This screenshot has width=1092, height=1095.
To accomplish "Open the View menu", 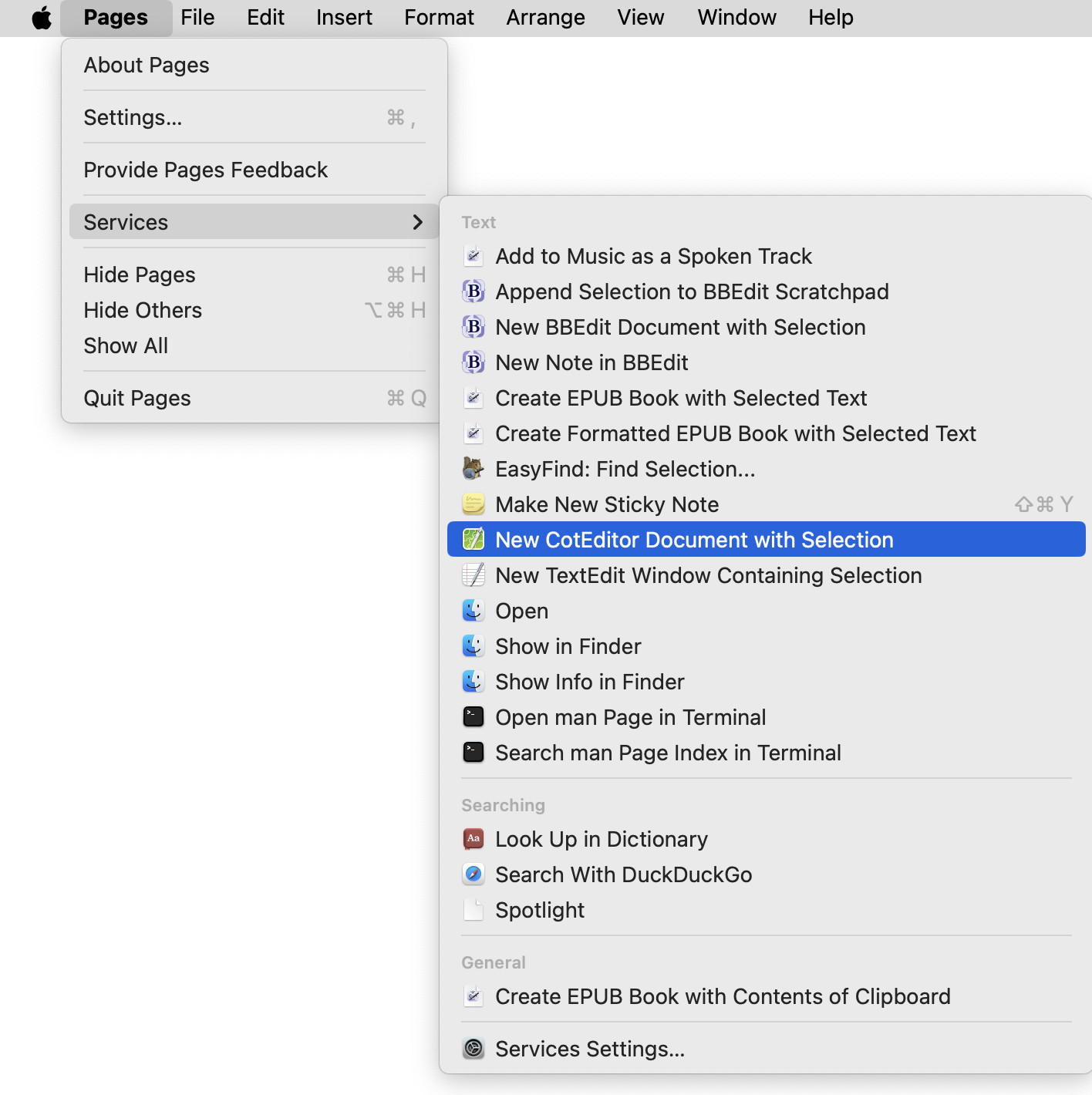I will coord(640,18).
